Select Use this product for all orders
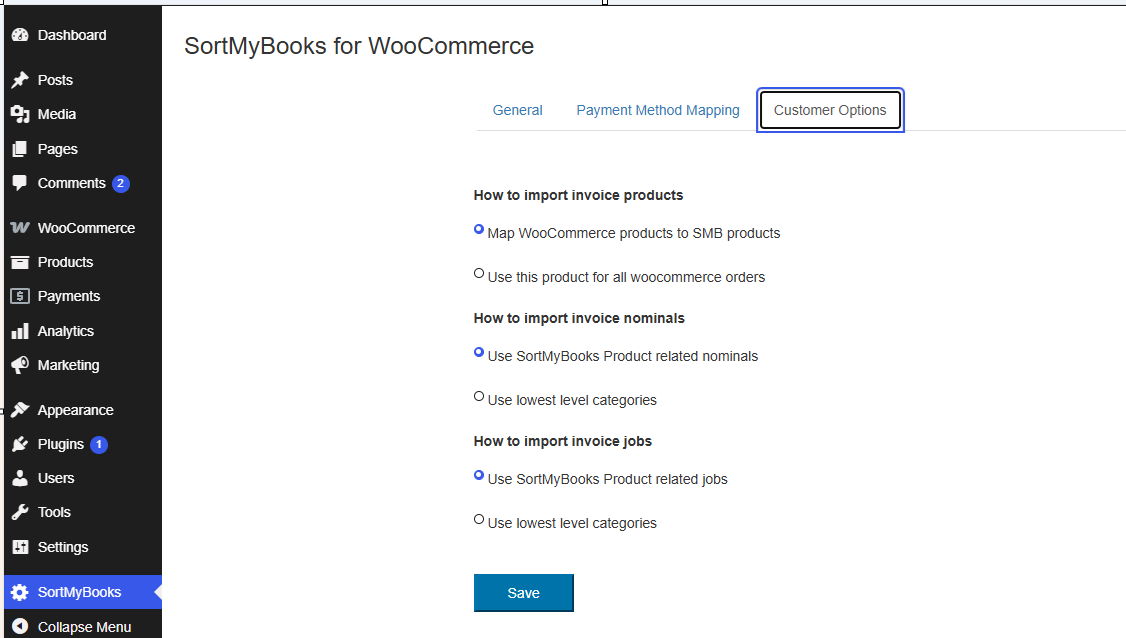The height and width of the screenshot is (638, 1126). click(x=479, y=273)
